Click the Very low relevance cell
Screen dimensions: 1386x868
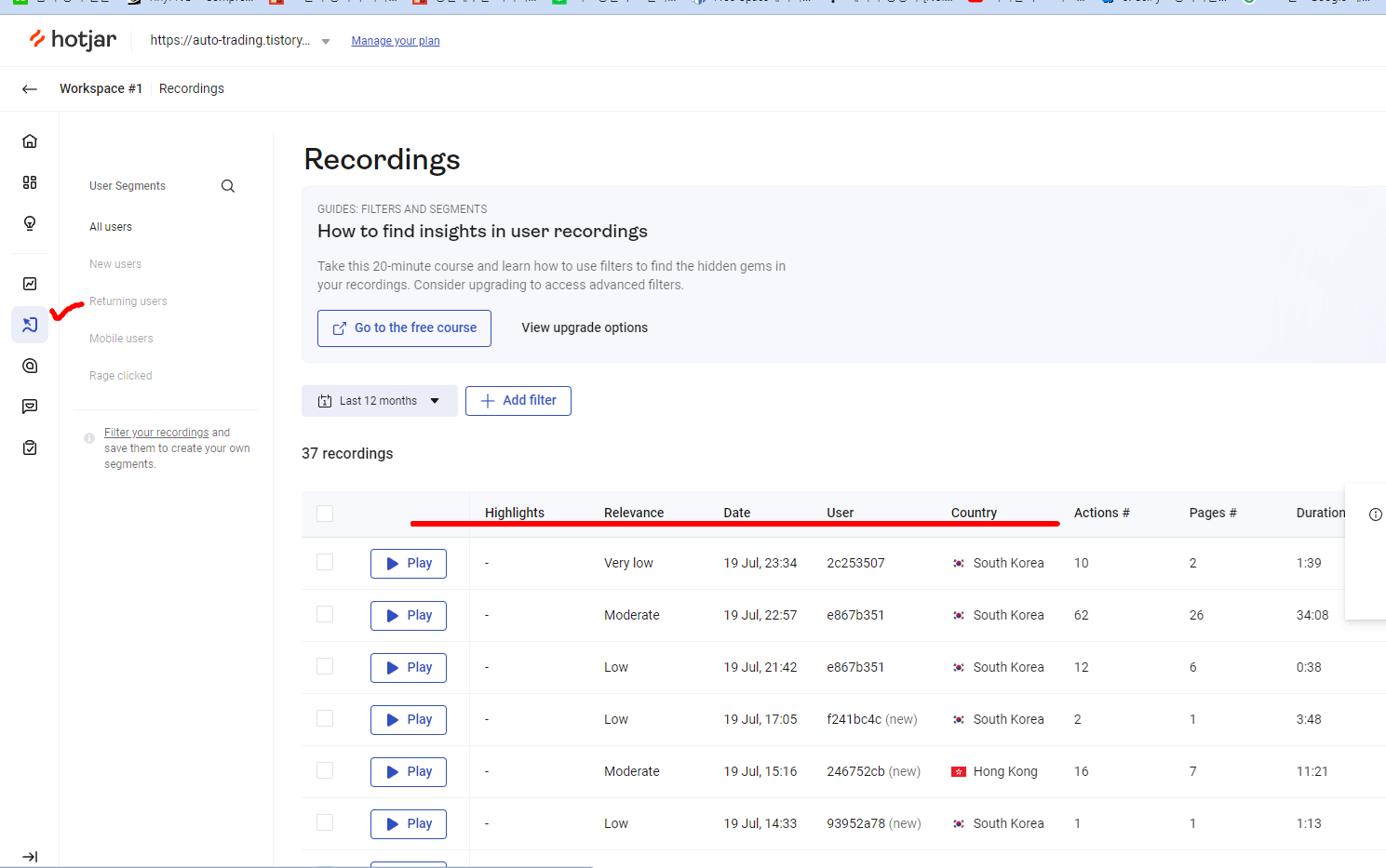click(x=628, y=563)
